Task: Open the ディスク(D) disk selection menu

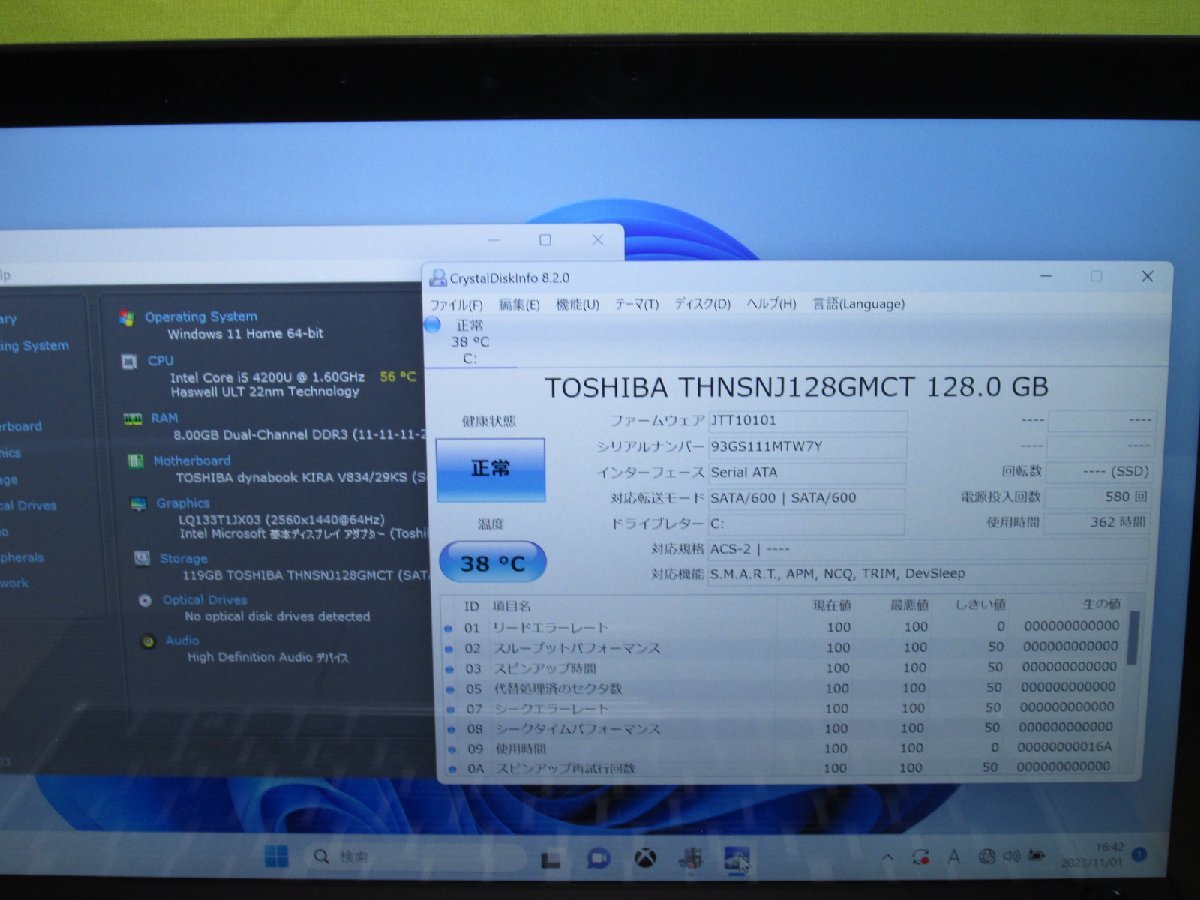Action: pos(703,303)
